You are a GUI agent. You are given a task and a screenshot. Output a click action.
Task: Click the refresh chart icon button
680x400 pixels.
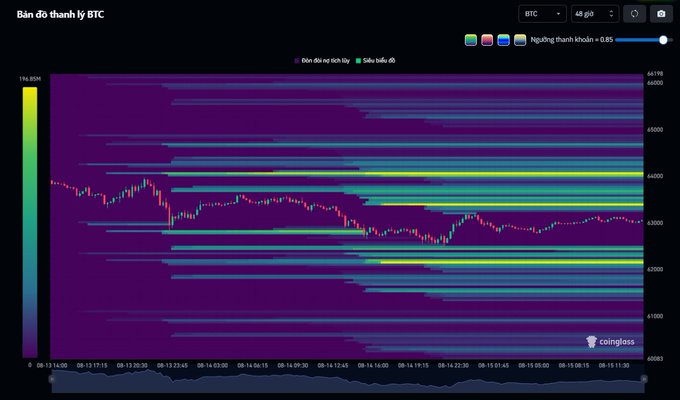click(634, 14)
